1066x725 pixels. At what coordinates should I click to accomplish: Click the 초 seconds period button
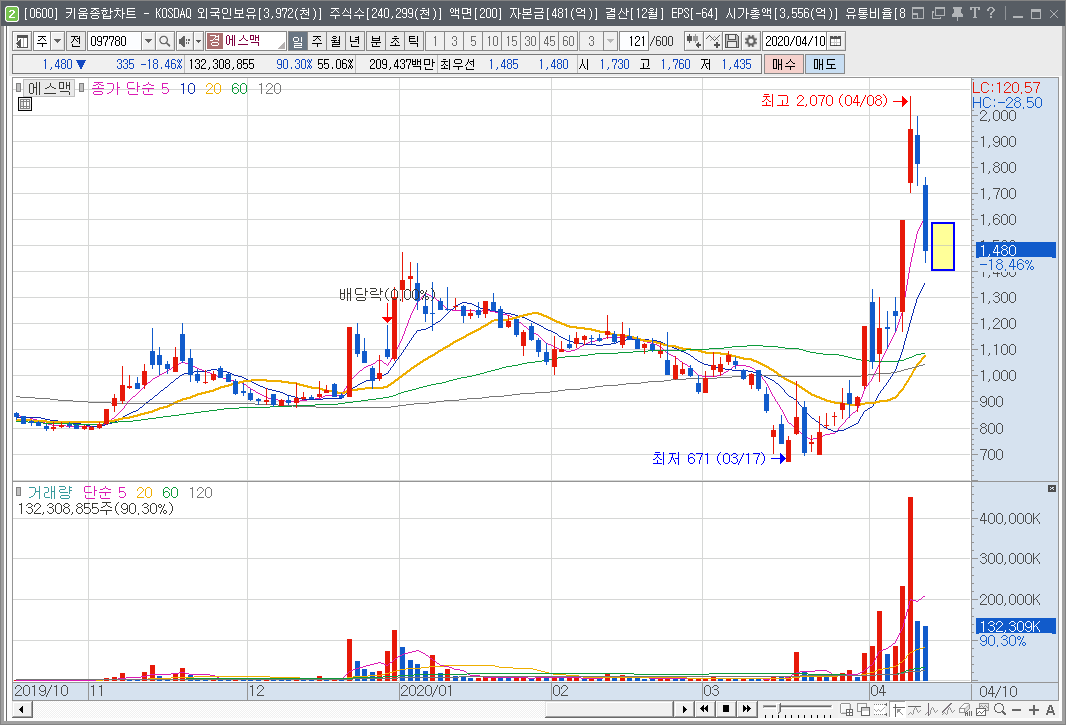[395, 41]
